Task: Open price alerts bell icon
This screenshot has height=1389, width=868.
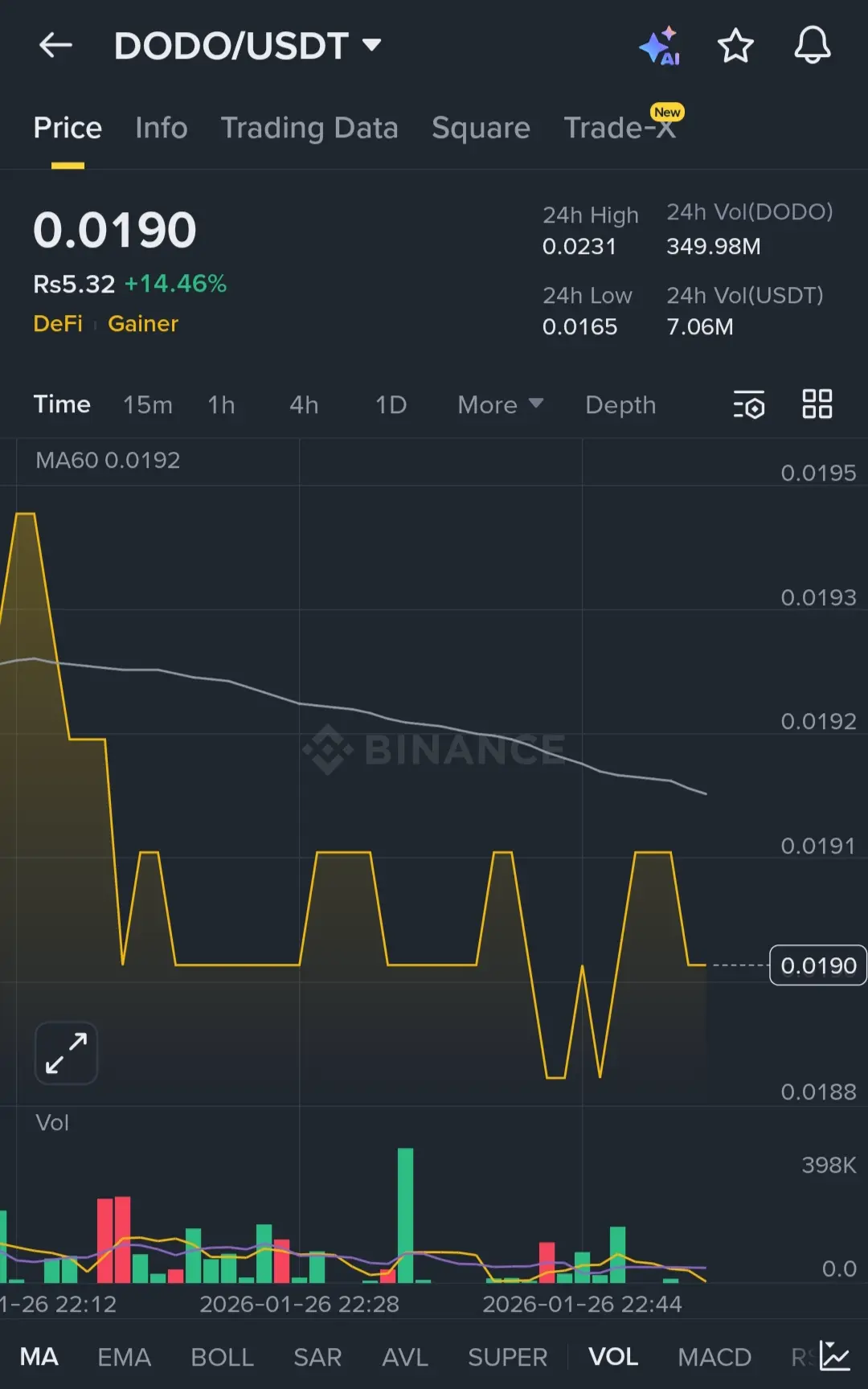Action: 813,45
